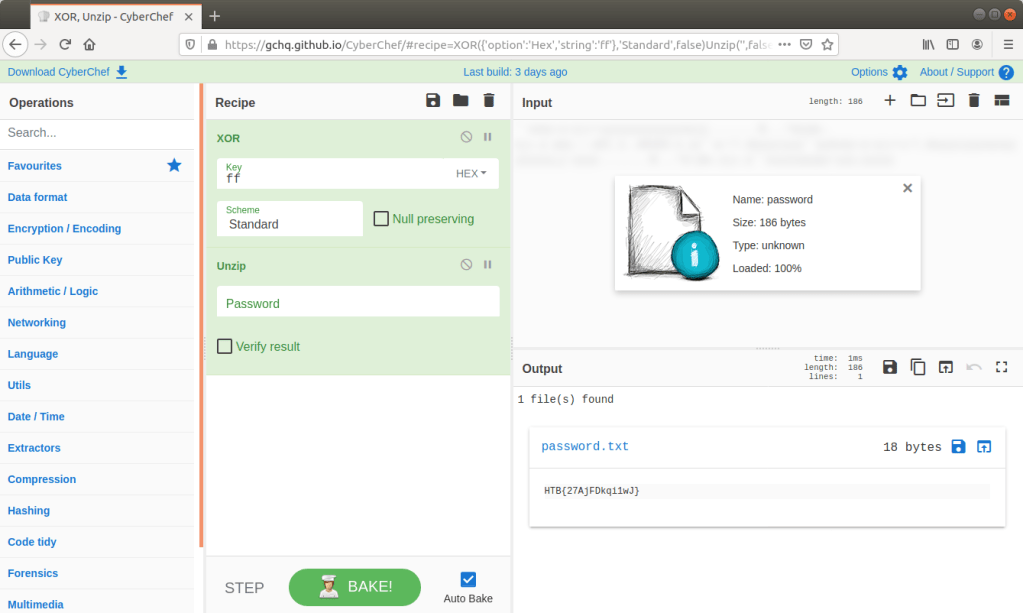Download password.txt with the save icon

(958, 447)
